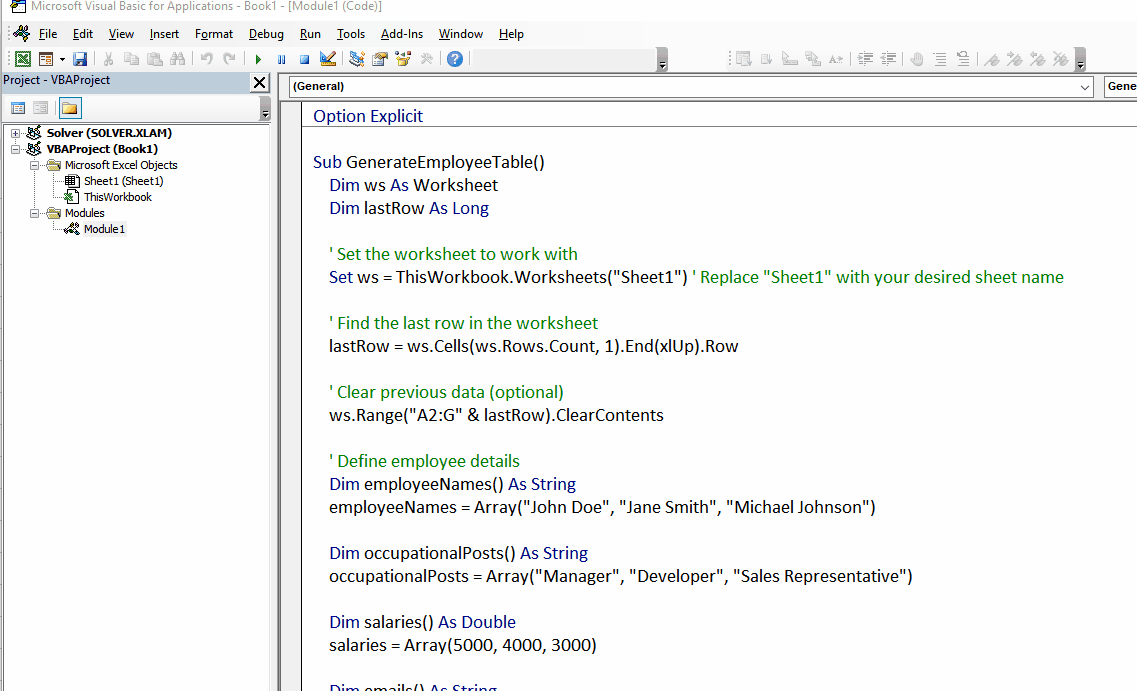Select Module1 in project tree
This screenshot has height=691, width=1137.
tap(104, 229)
